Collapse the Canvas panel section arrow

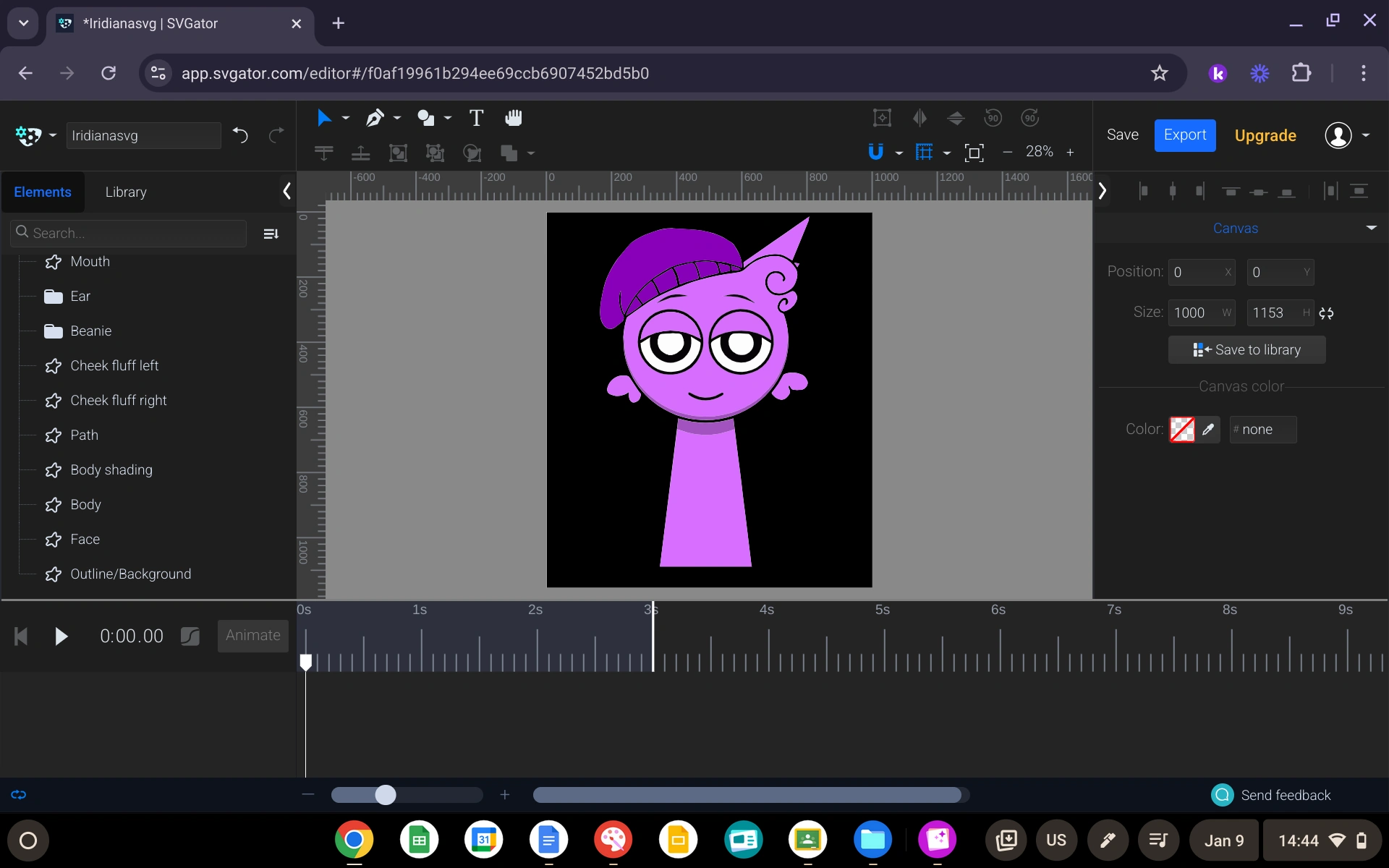click(1371, 228)
